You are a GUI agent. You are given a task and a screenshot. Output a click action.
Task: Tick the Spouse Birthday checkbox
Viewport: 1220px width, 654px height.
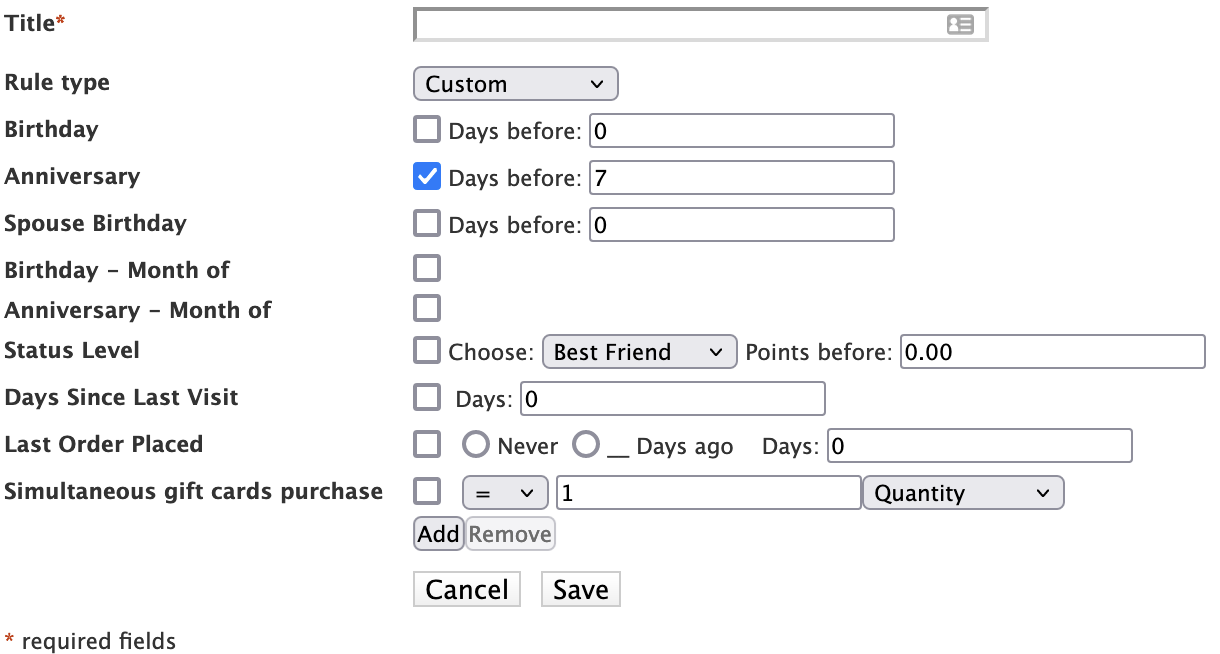pyautogui.click(x=427, y=223)
